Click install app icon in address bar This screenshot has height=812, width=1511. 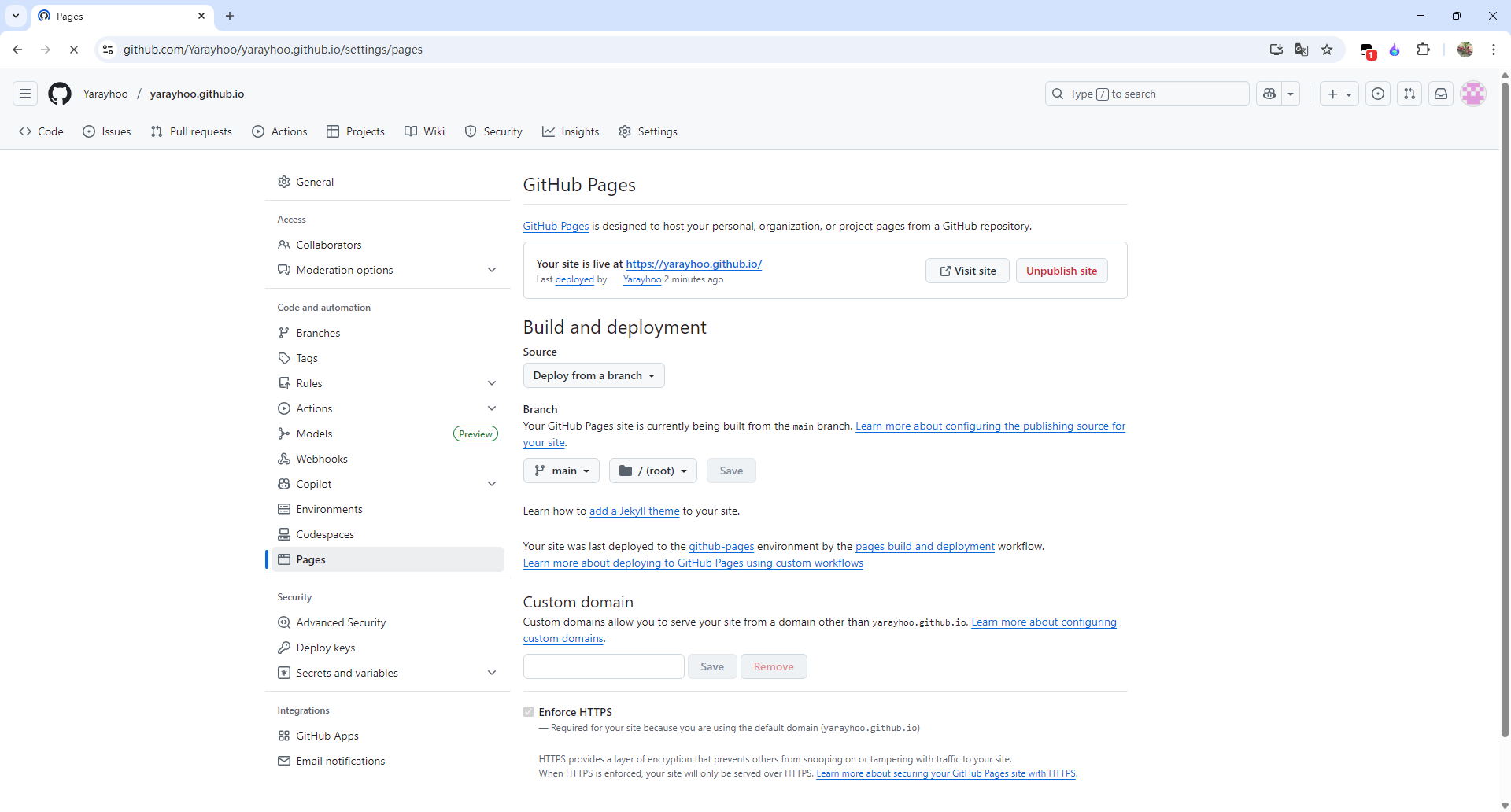[1276, 50]
